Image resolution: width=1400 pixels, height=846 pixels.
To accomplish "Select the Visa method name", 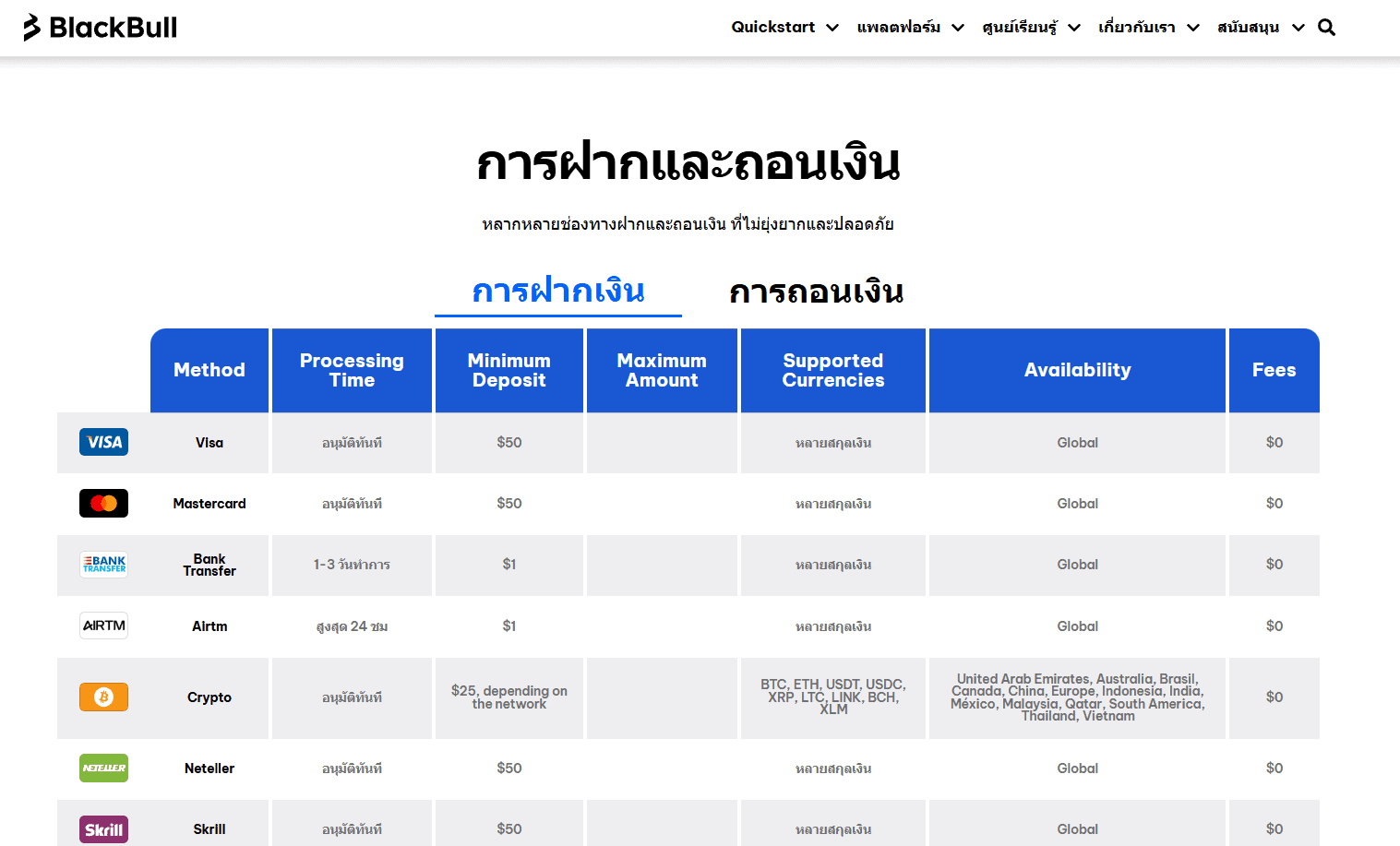I will click(x=209, y=443).
